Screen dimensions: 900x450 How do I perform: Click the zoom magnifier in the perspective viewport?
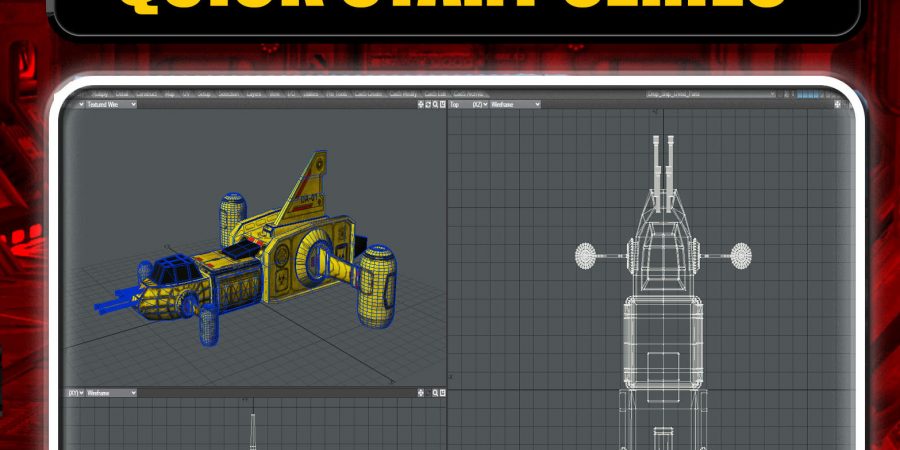click(x=434, y=104)
